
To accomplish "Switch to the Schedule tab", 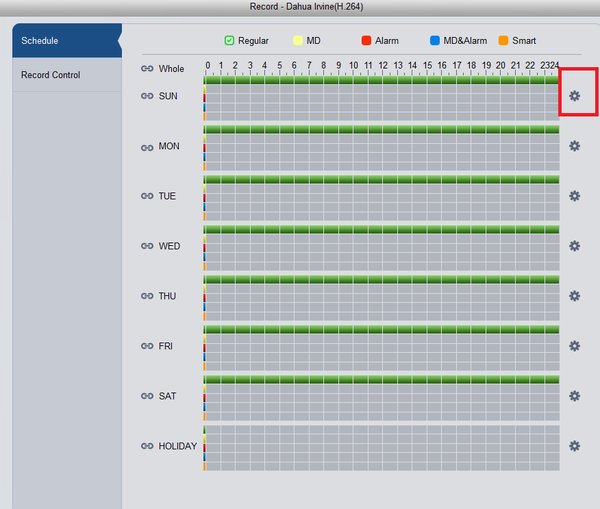I will tap(61, 41).
